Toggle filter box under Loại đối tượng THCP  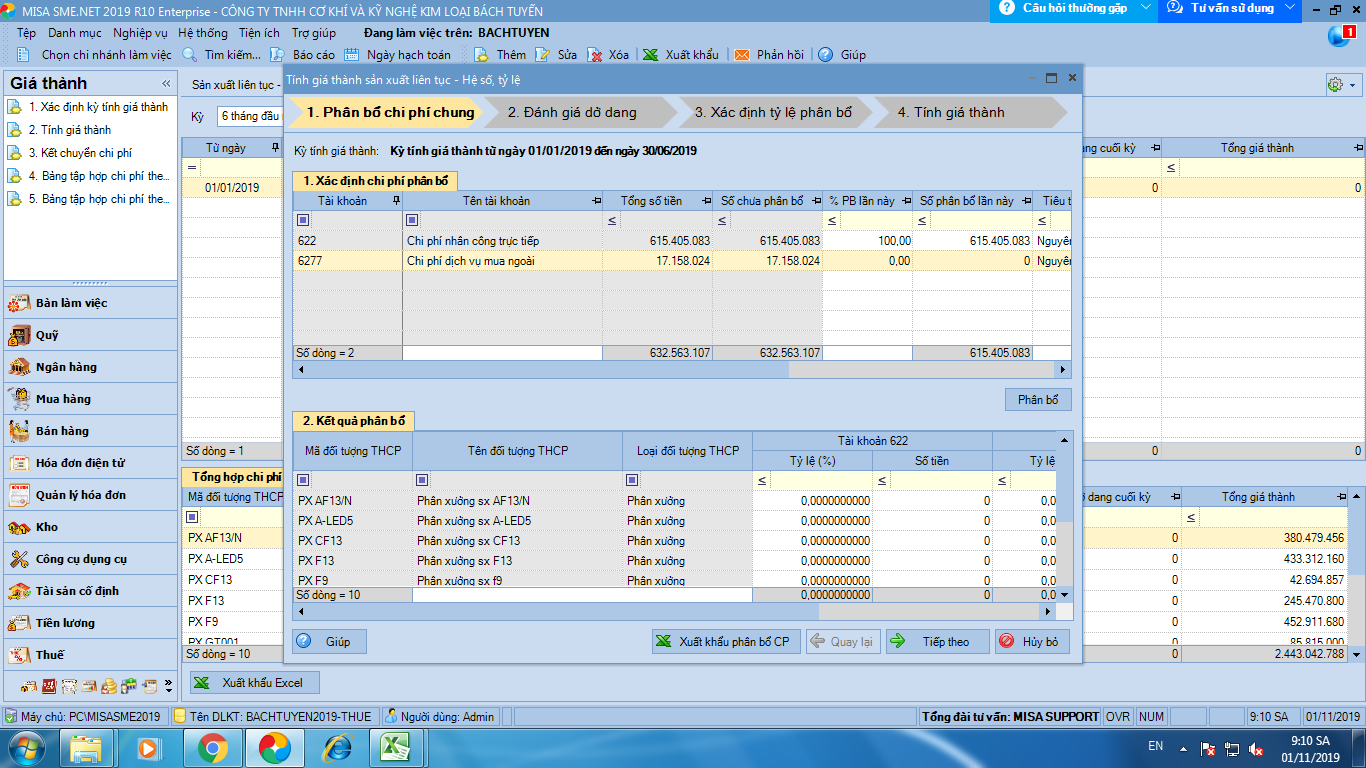pos(632,480)
